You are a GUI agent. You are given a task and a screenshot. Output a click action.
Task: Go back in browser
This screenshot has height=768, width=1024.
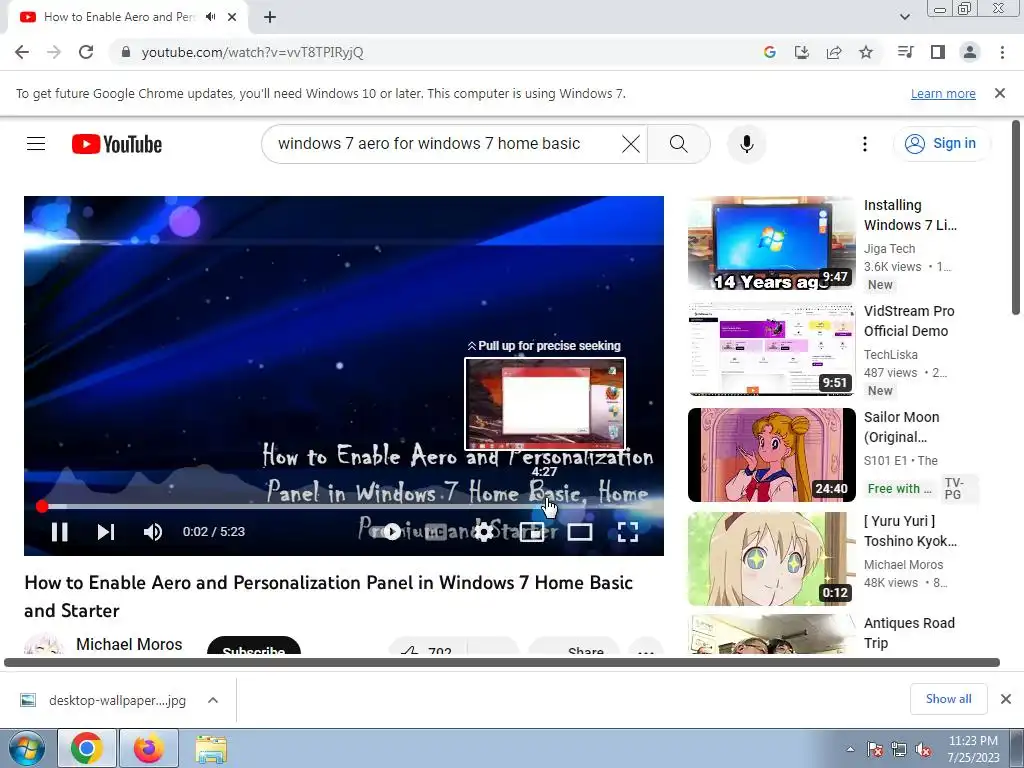[22, 52]
